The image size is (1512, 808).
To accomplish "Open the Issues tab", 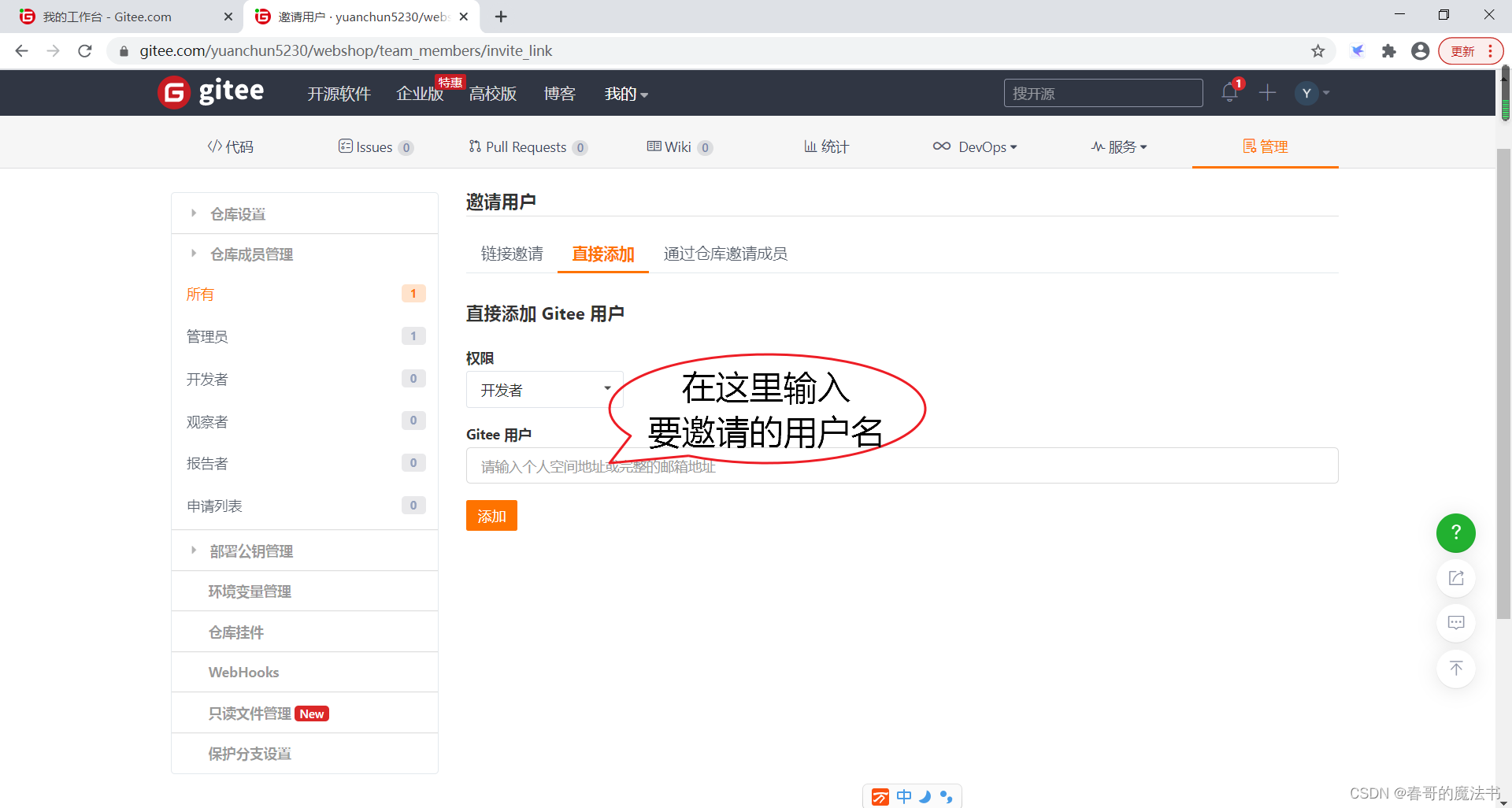I will click(376, 146).
